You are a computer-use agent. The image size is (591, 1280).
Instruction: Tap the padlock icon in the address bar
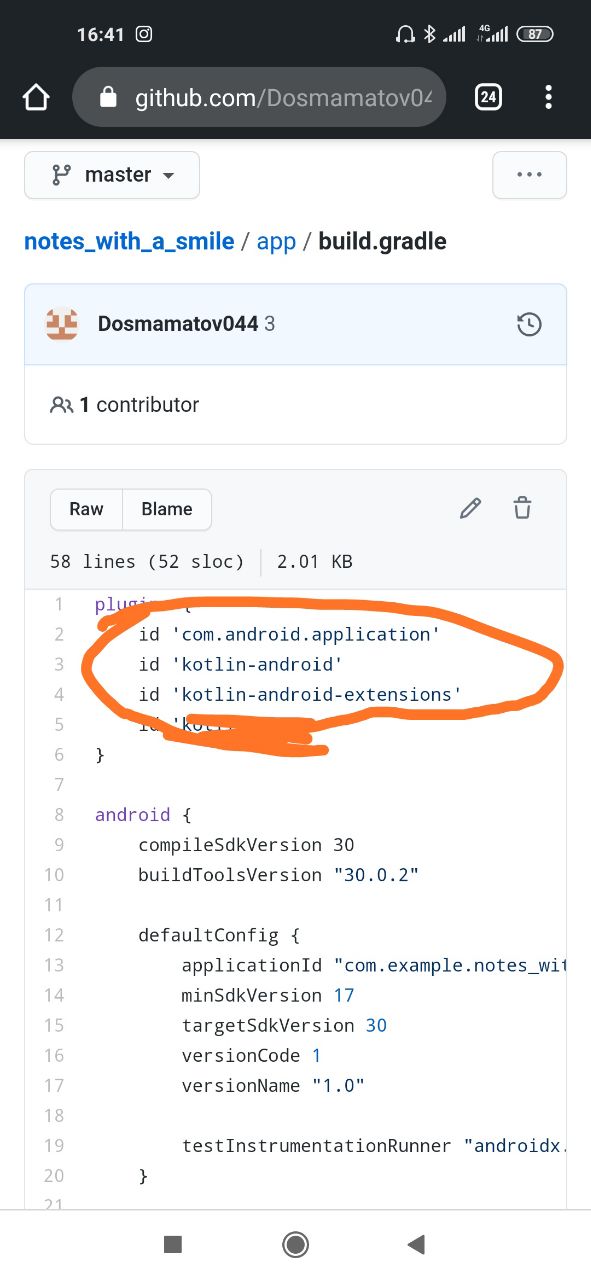point(109,97)
